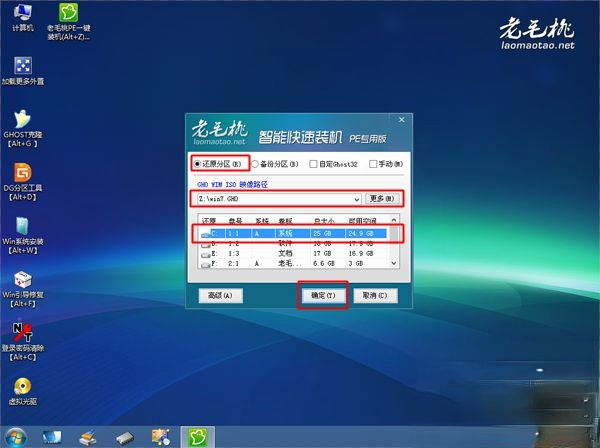Image resolution: width=600 pixels, height=448 pixels.
Task: Click the 16.9 GB free space cell
Action: (x=360, y=253)
